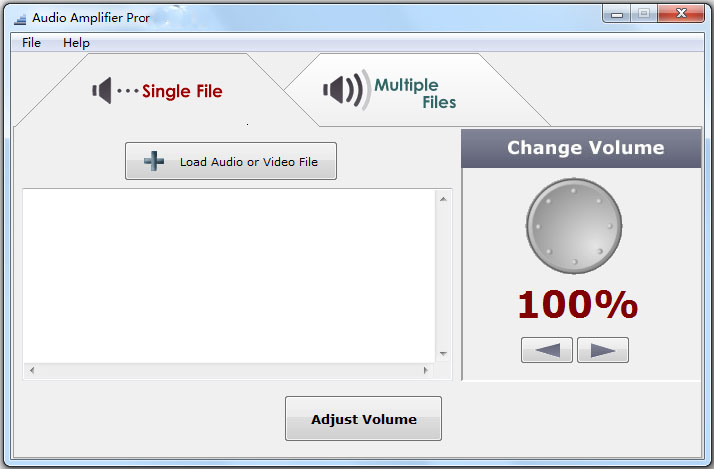
Task: Open the File menu
Action: [31, 43]
